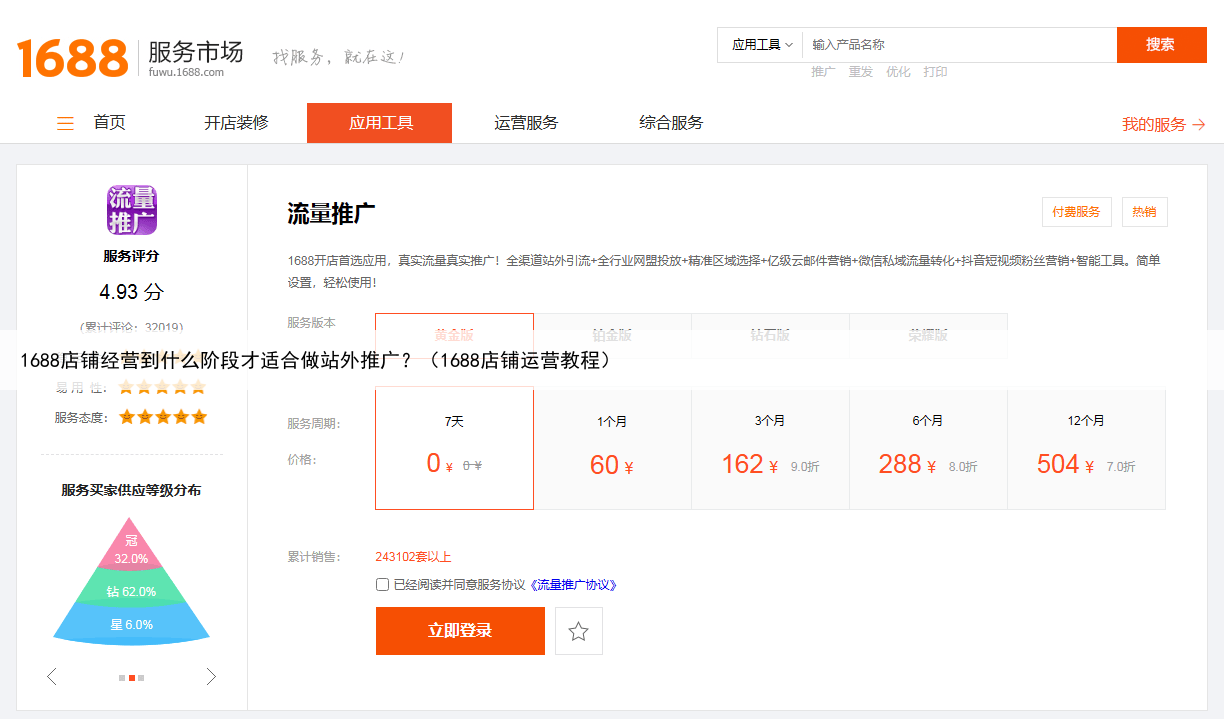Check the service agreement checkbox
This screenshot has width=1224, height=719.
click(382, 585)
